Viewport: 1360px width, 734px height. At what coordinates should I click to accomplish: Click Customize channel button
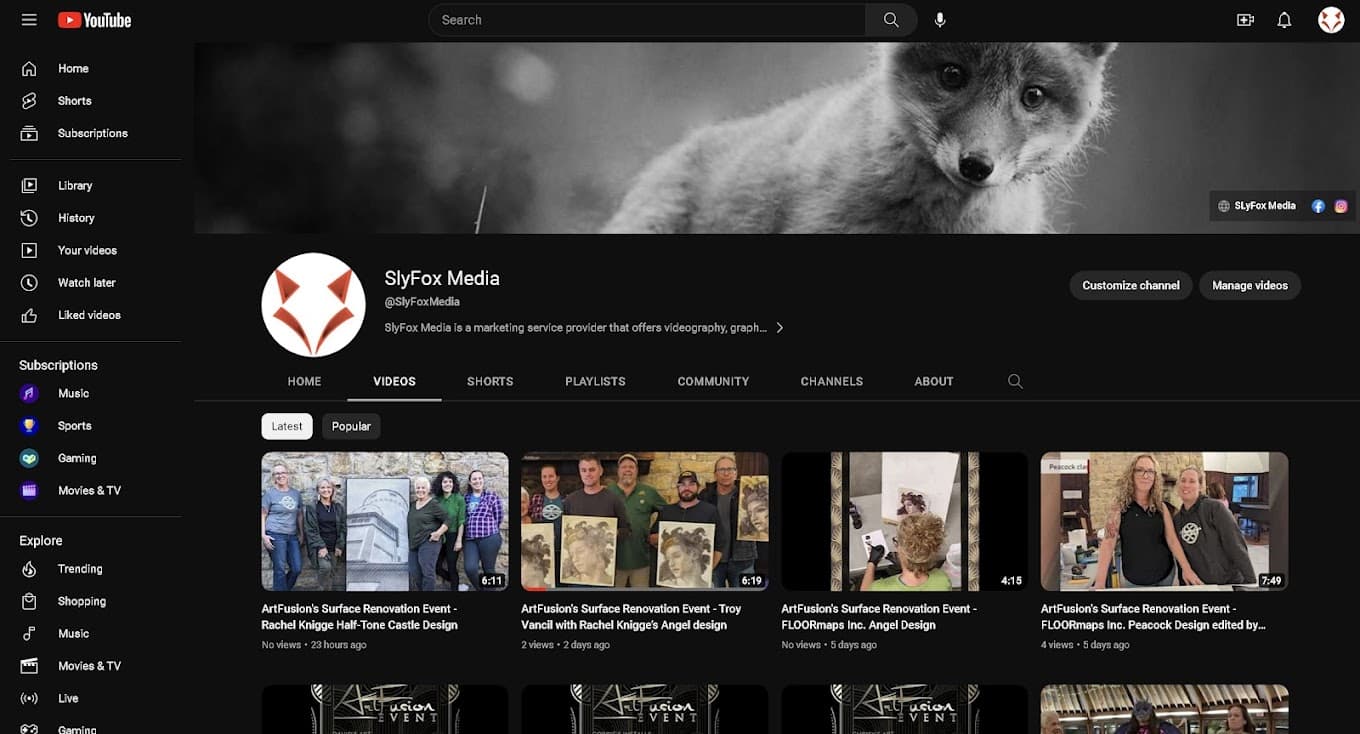(1131, 285)
